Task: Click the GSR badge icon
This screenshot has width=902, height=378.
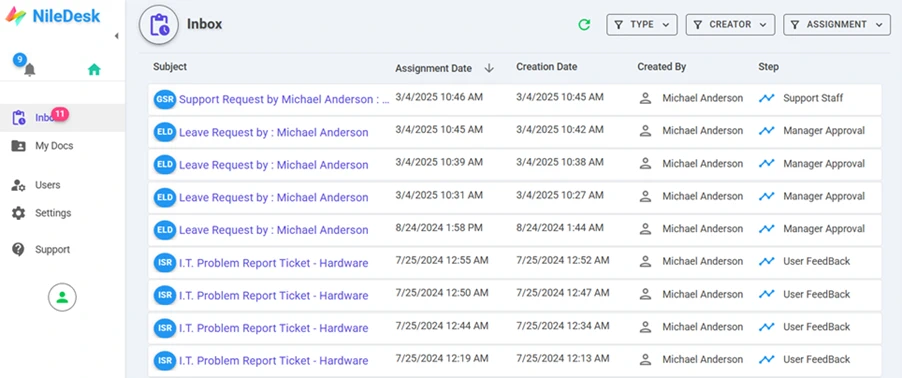Action: coord(165,100)
